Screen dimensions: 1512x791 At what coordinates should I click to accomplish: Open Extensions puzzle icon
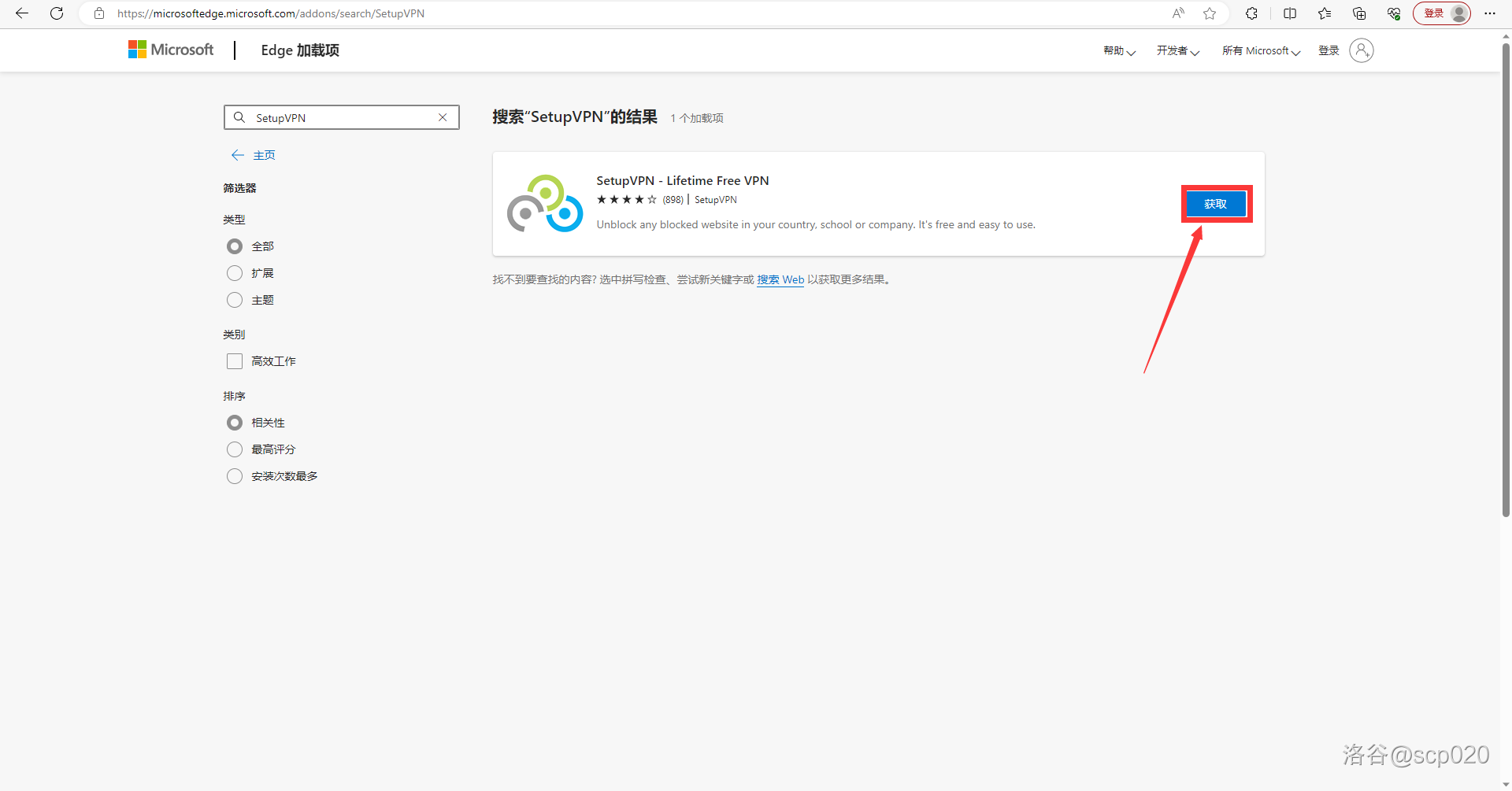1251,13
